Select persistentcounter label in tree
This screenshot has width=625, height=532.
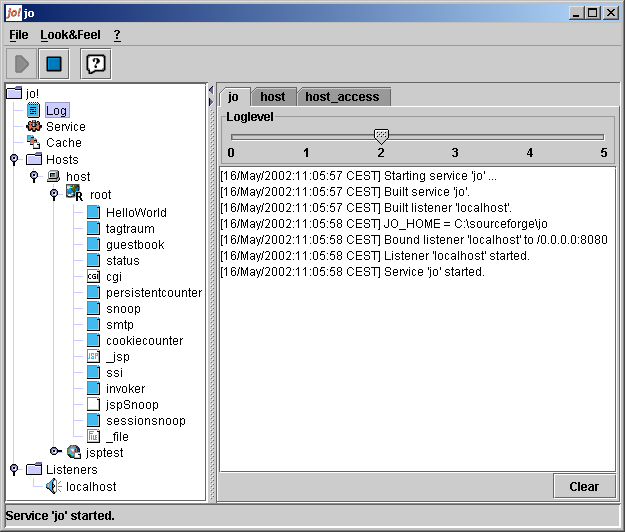click(154, 293)
